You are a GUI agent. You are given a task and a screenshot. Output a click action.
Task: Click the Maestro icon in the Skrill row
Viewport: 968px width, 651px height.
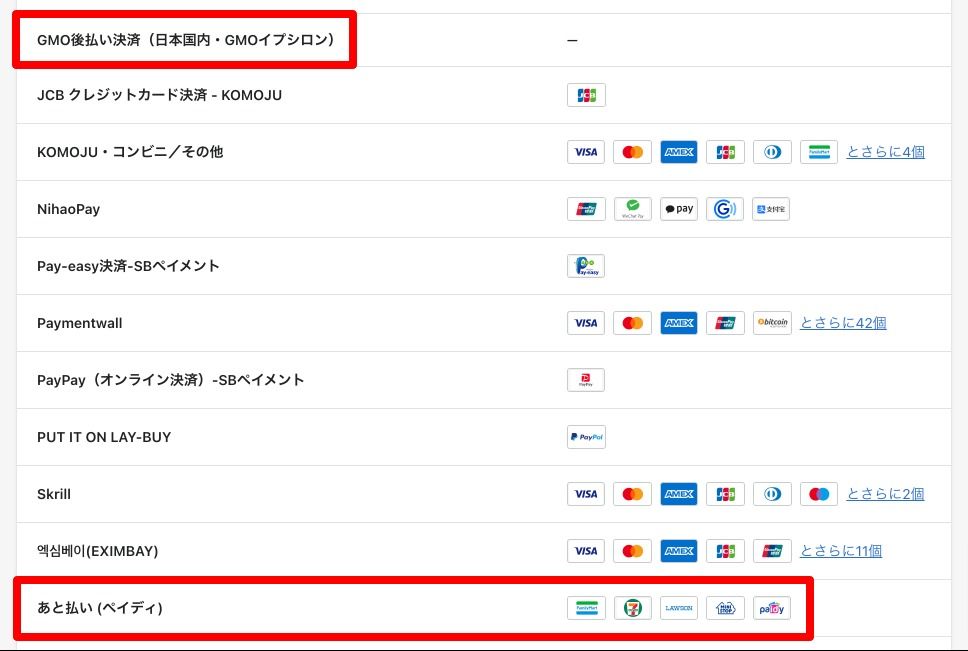coord(819,494)
